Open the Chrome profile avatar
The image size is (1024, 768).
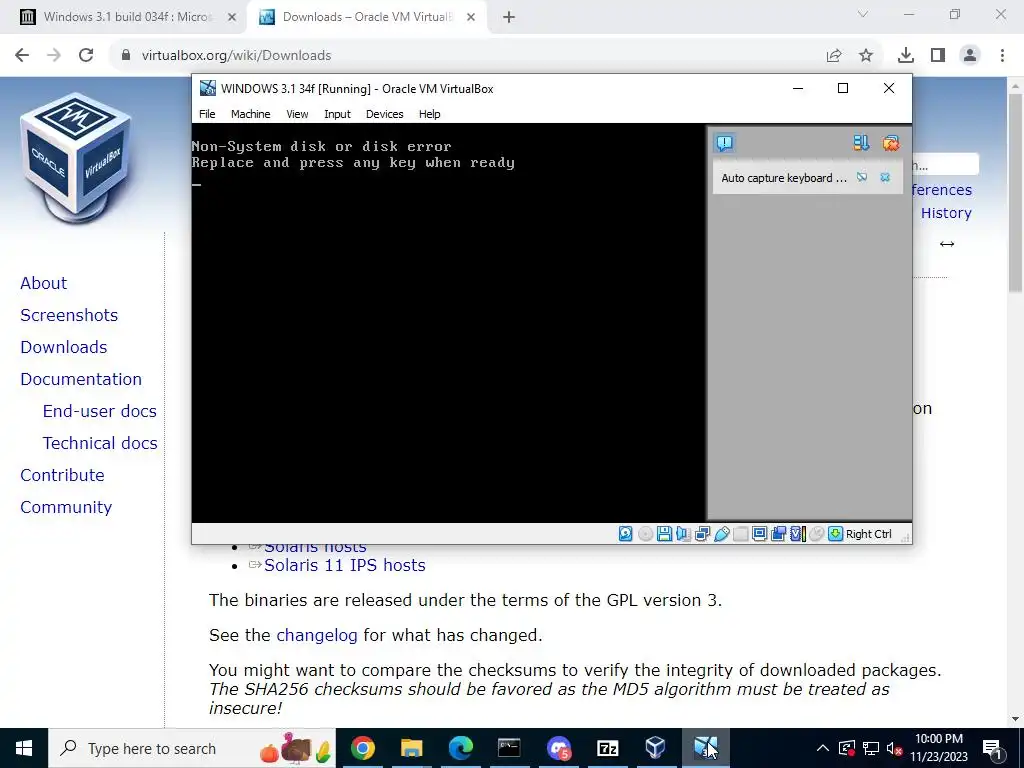tap(970, 56)
